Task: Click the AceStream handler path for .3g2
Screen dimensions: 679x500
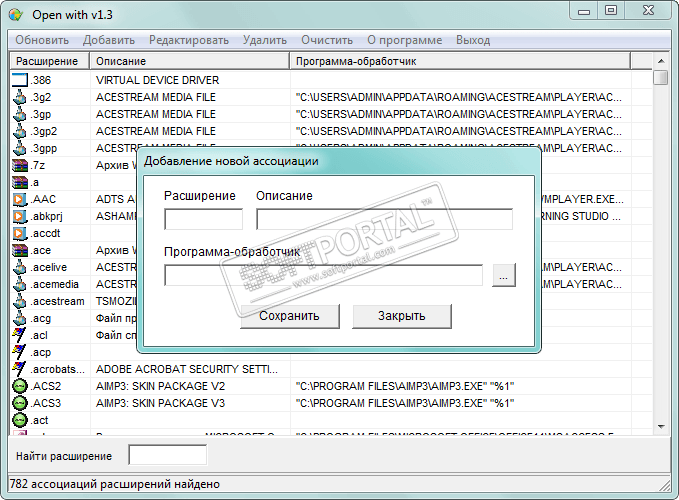Action: 459,97
